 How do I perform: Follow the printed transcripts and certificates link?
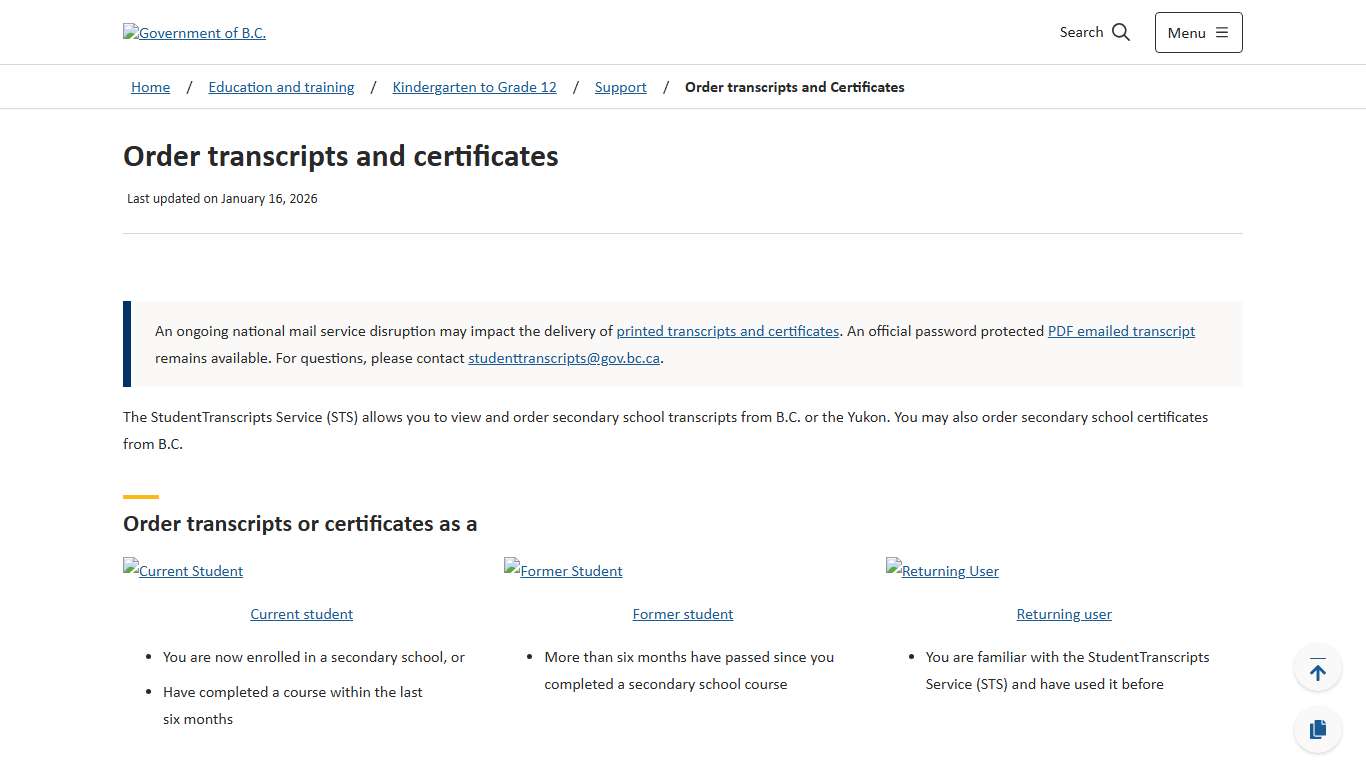(727, 331)
